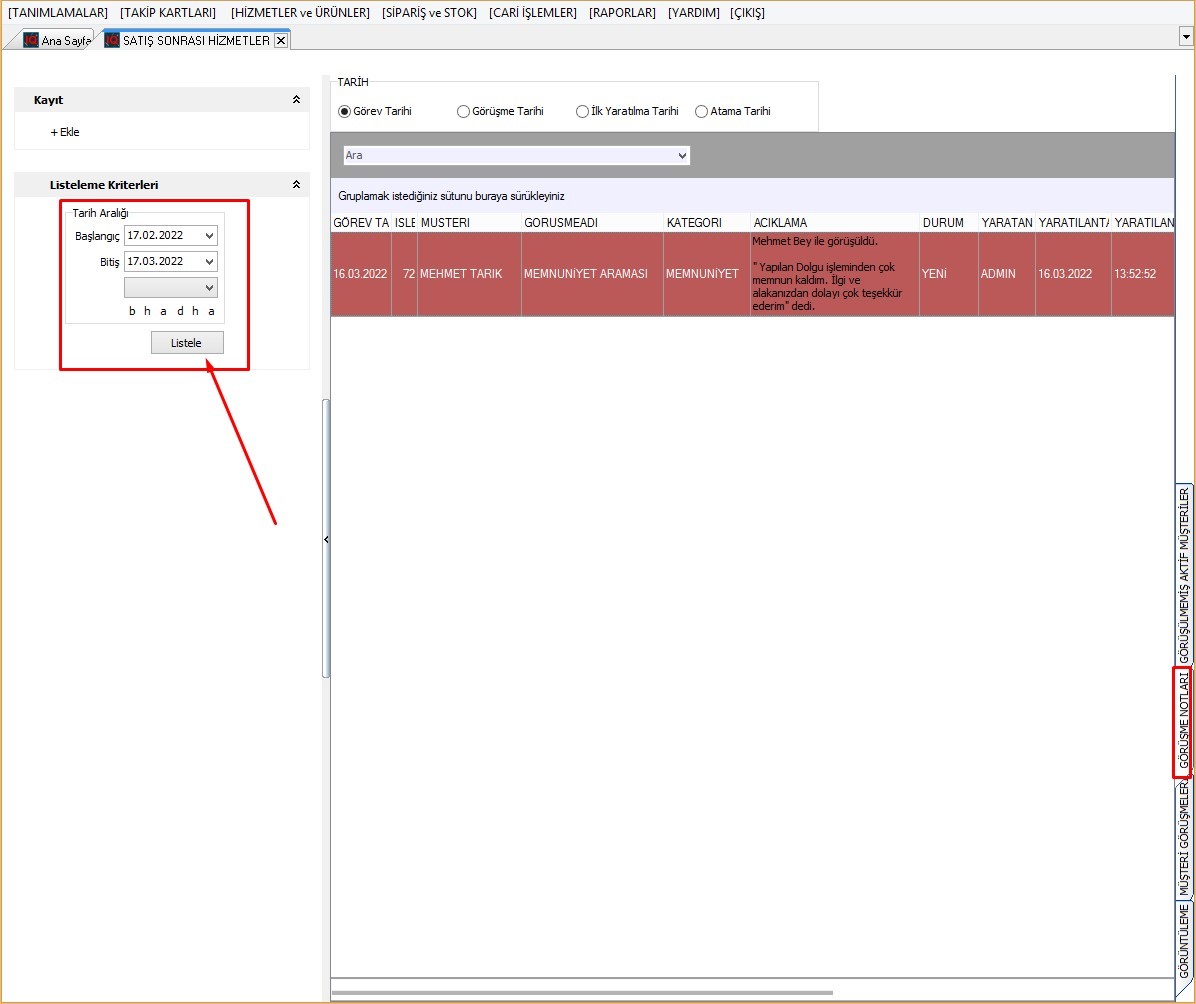The image size is (1196, 1004).
Task: Close the SATIŞ SONRASI HİZMETLER tab
Action: (281, 41)
